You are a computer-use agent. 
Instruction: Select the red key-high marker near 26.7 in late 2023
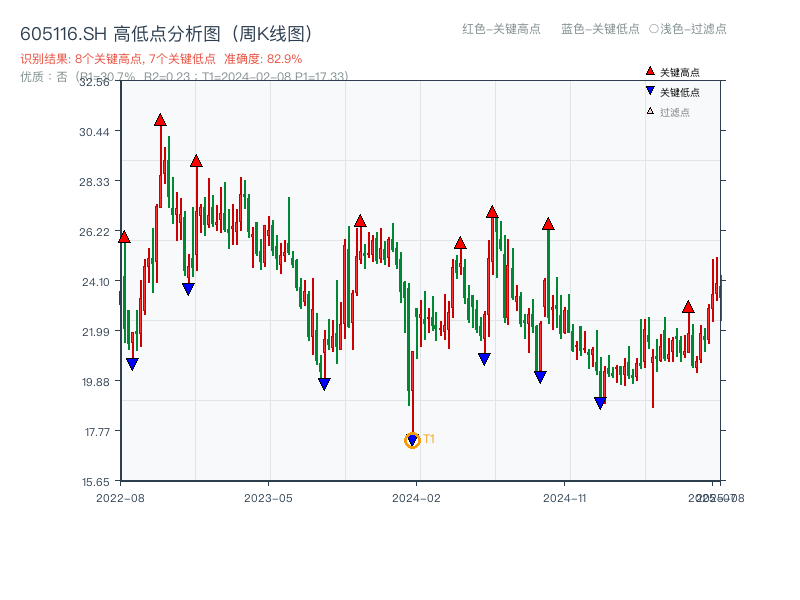pos(360,221)
